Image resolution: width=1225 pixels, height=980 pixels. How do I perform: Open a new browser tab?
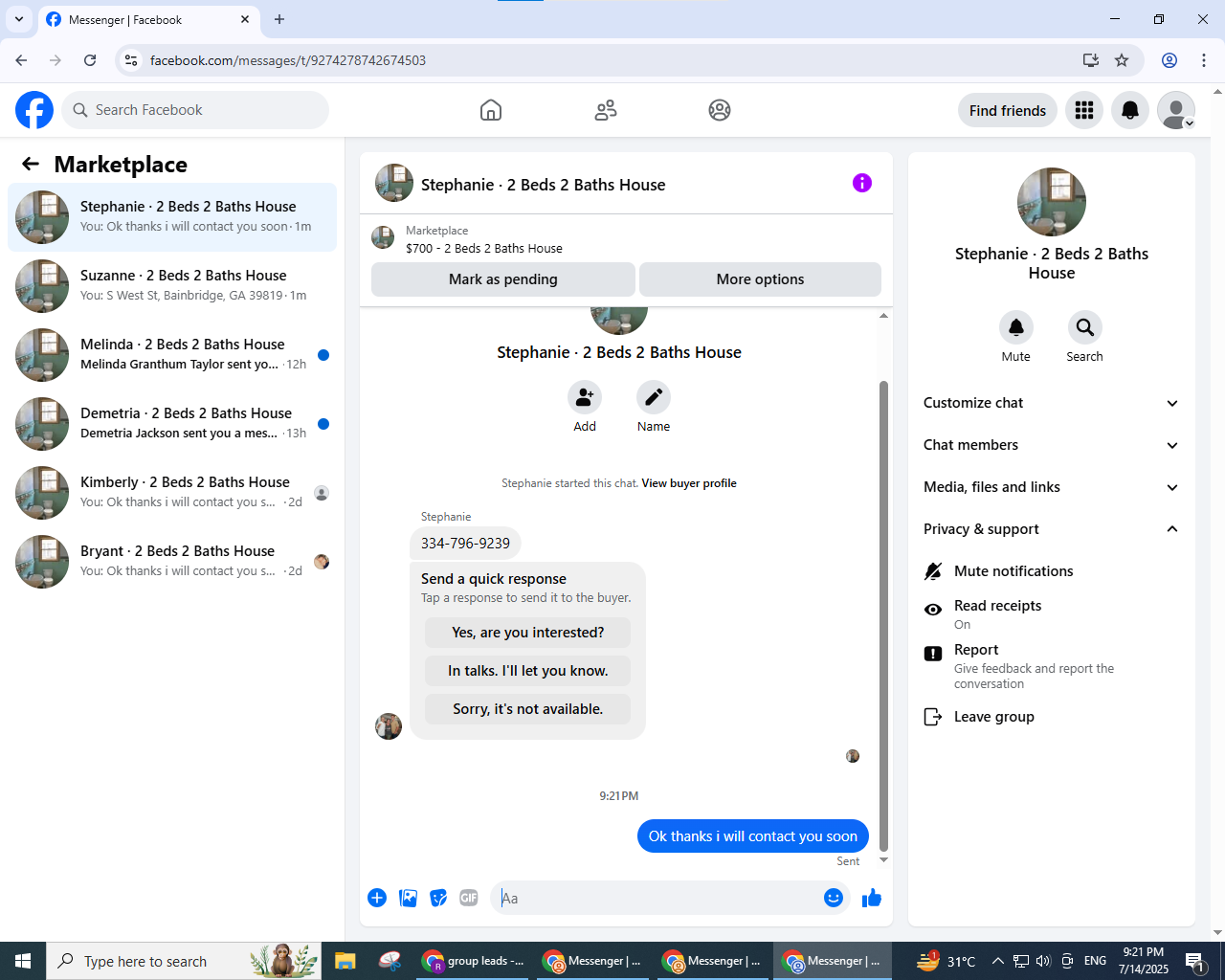(x=279, y=19)
